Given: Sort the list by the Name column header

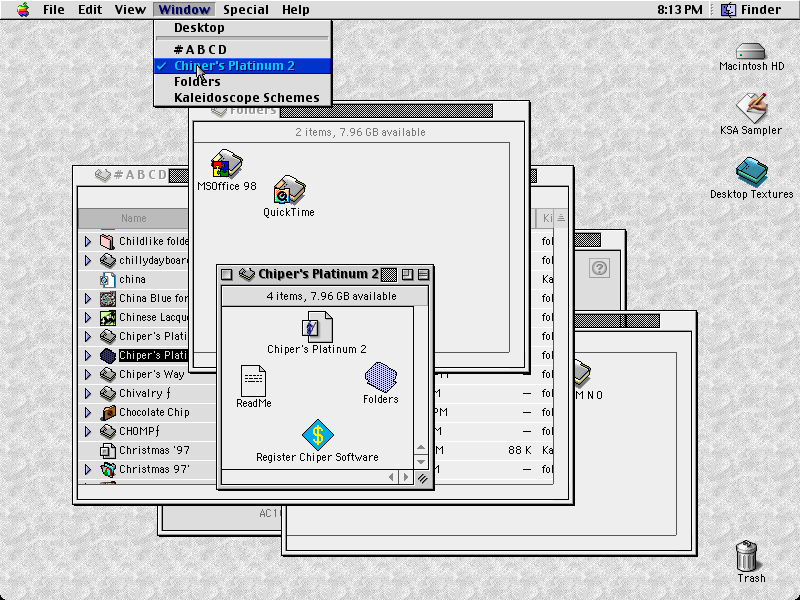Looking at the screenshot, I should [134, 218].
